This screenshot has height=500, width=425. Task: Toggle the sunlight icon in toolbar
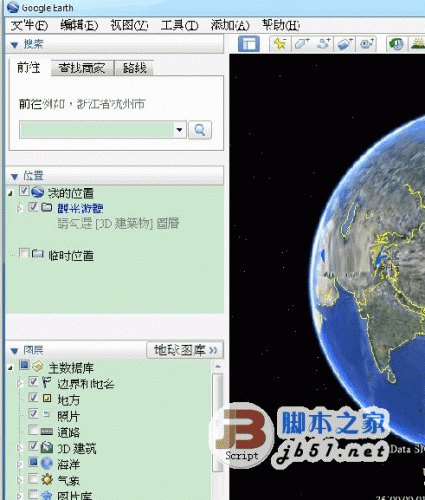click(x=417, y=44)
